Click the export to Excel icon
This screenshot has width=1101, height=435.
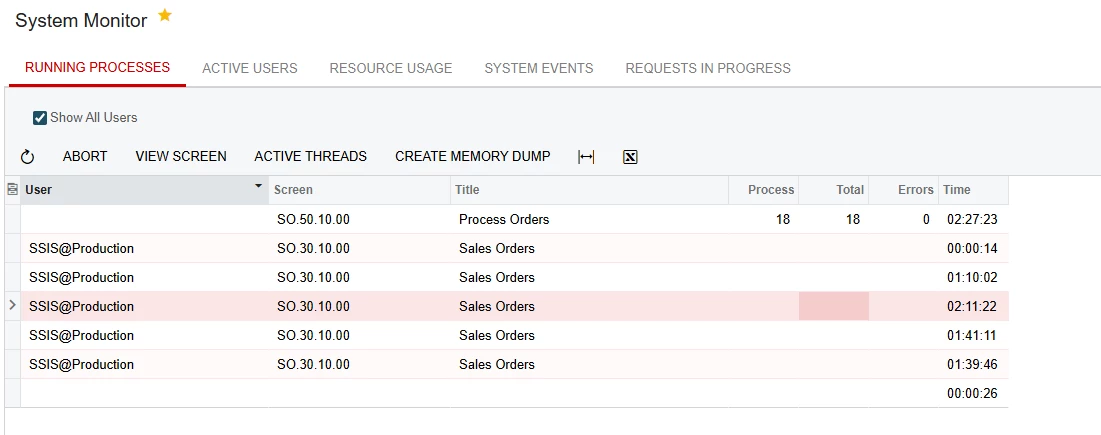630,157
